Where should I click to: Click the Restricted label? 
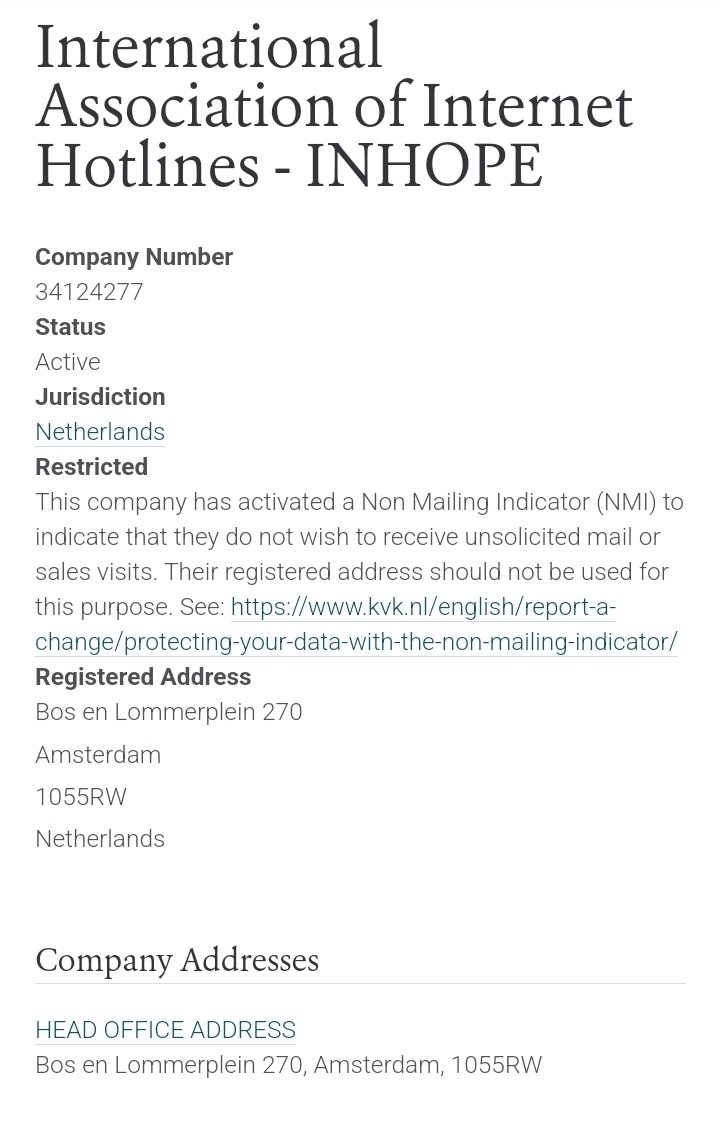[x=91, y=467]
